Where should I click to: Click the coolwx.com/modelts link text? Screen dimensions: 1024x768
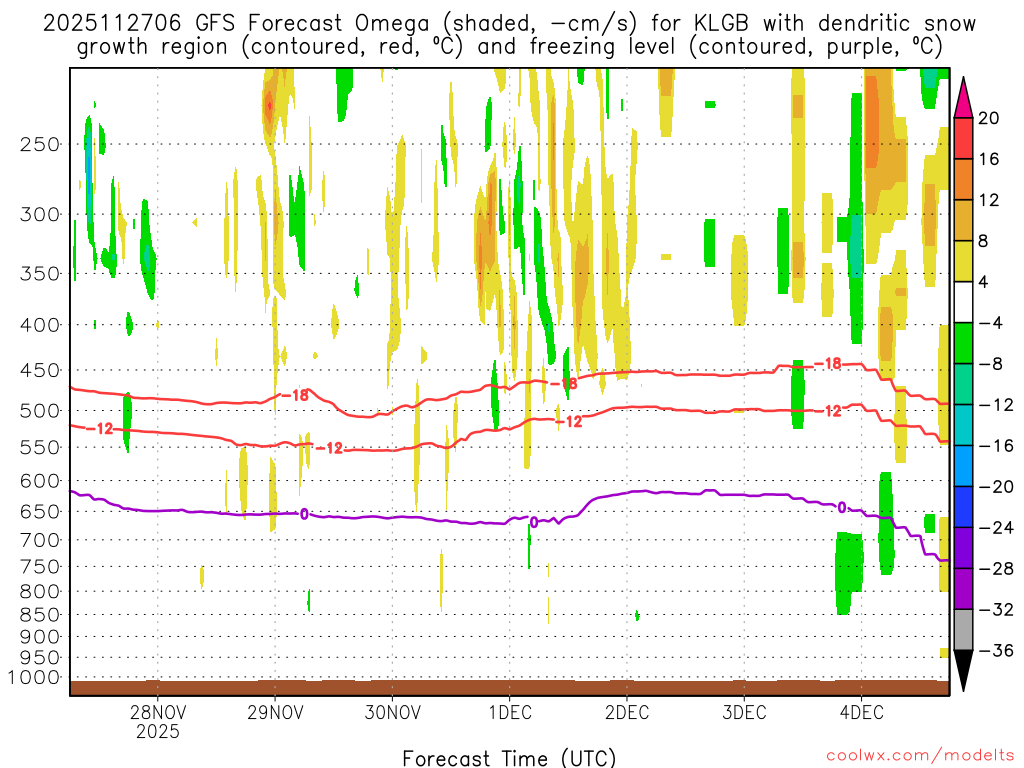(x=920, y=755)
